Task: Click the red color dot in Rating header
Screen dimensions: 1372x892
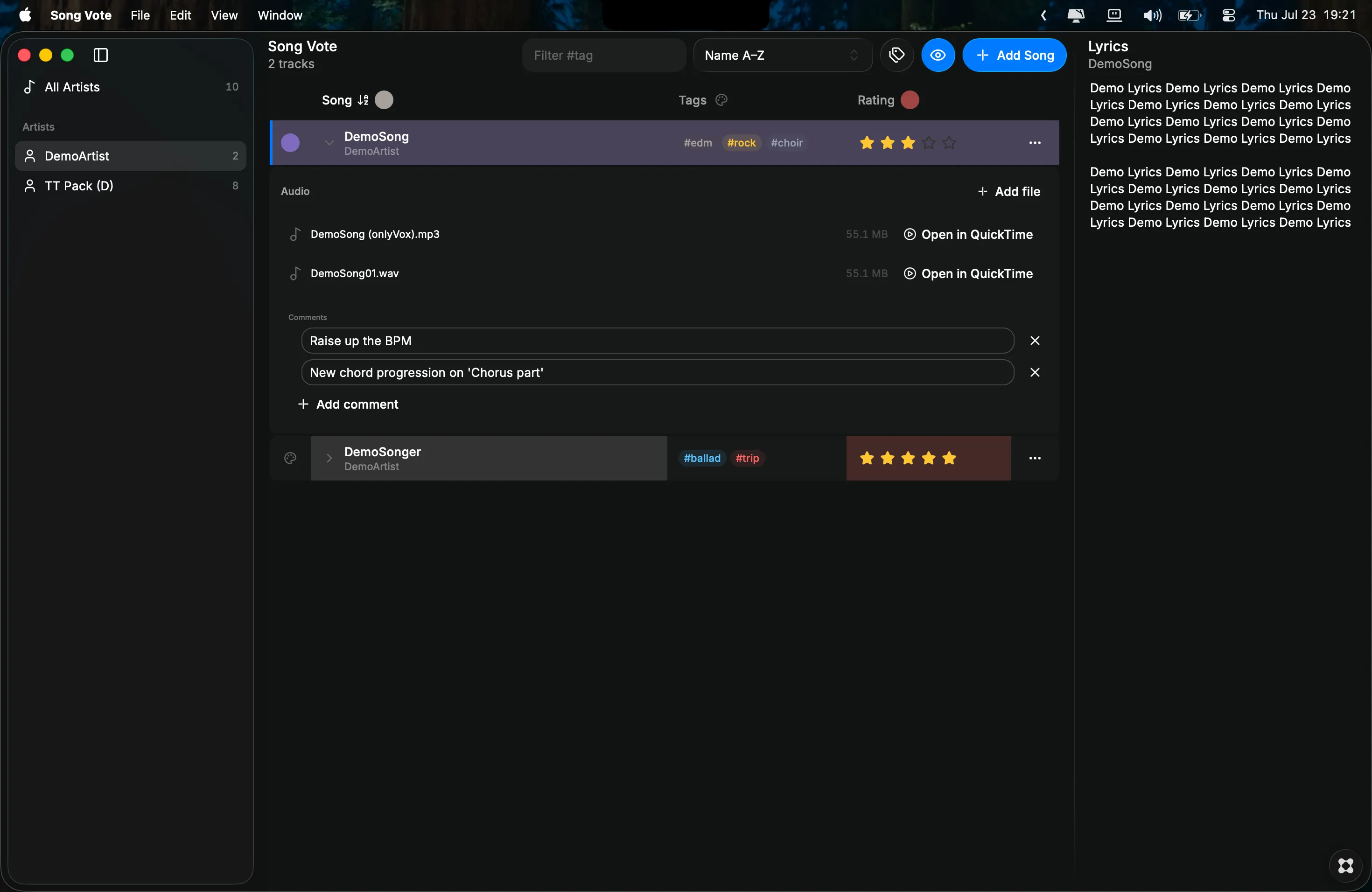Action: click(x=910, y=100)
